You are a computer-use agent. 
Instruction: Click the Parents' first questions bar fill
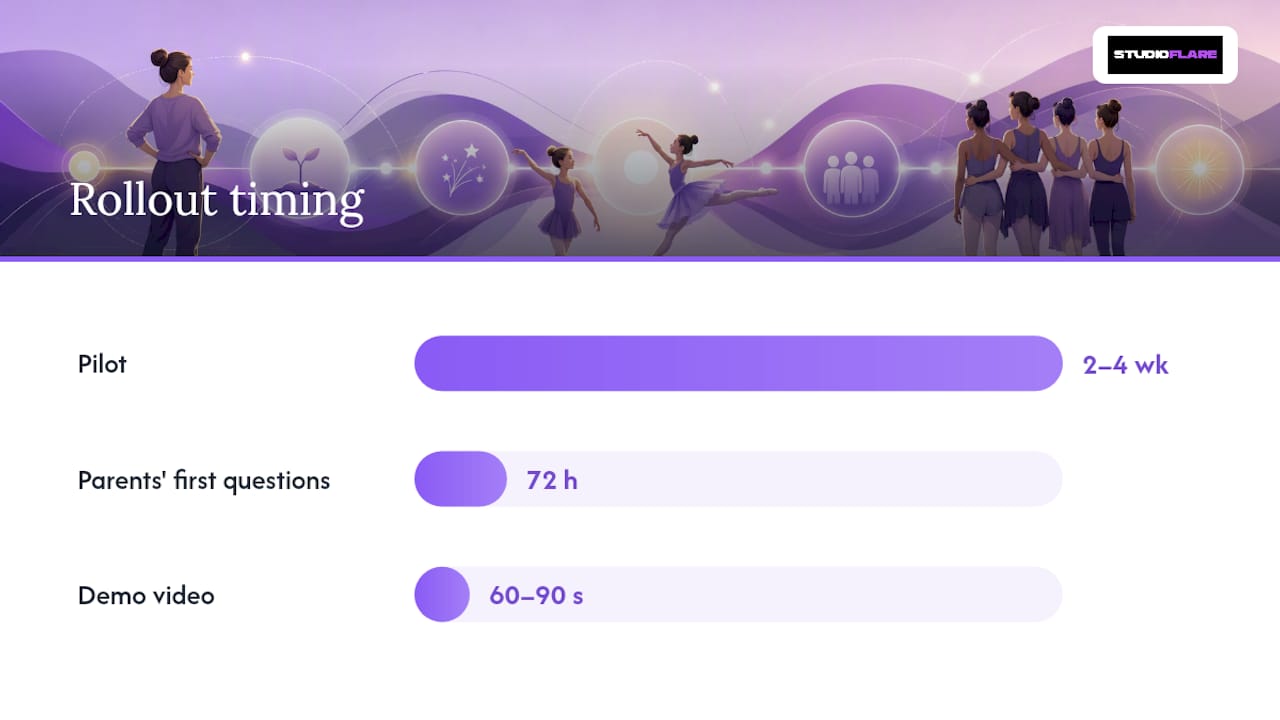pyautogui.click(x=460, y=479)
